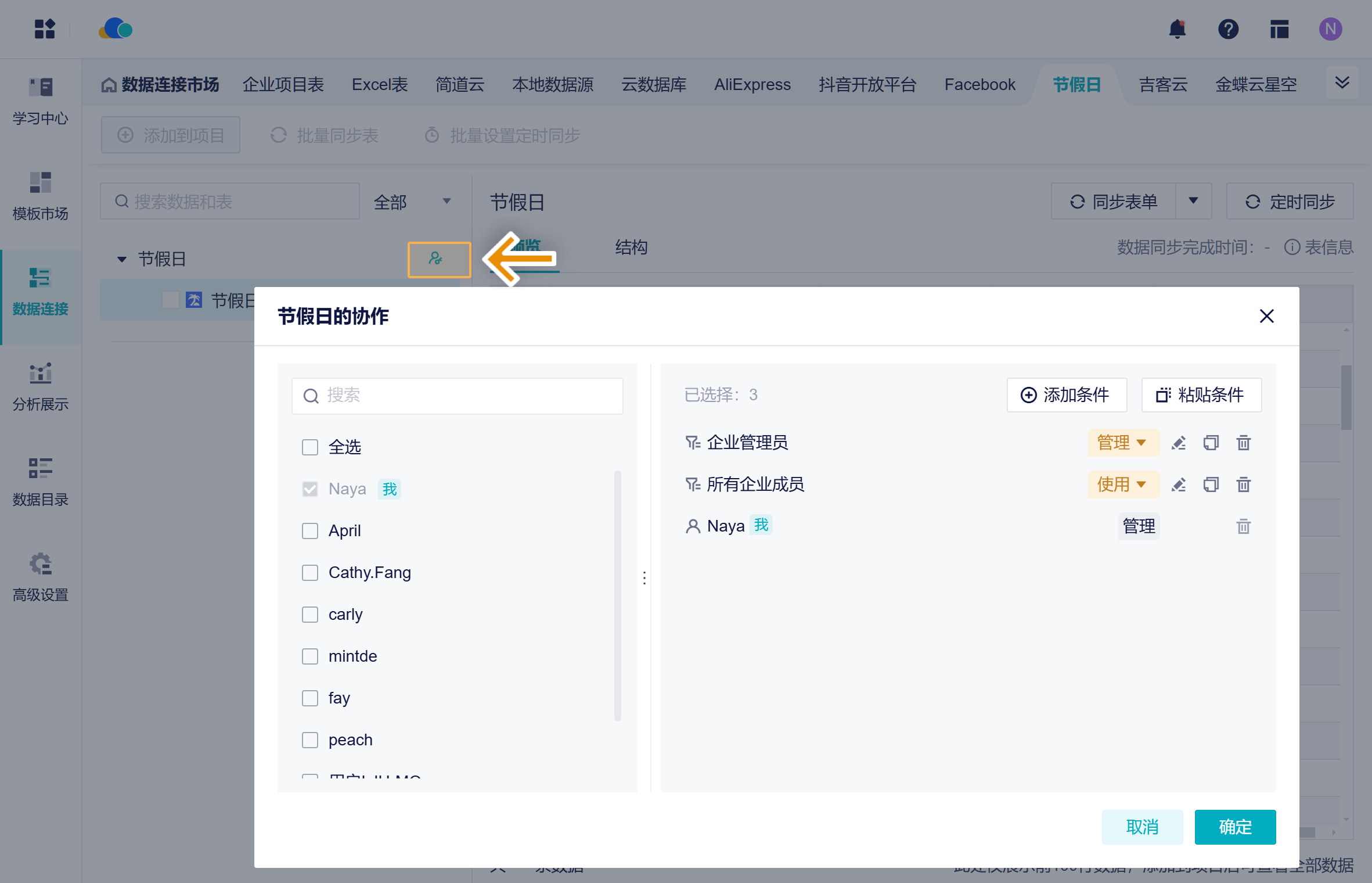
Task: Switch to the Facebook tab
Action: click(x=980, y=85)
